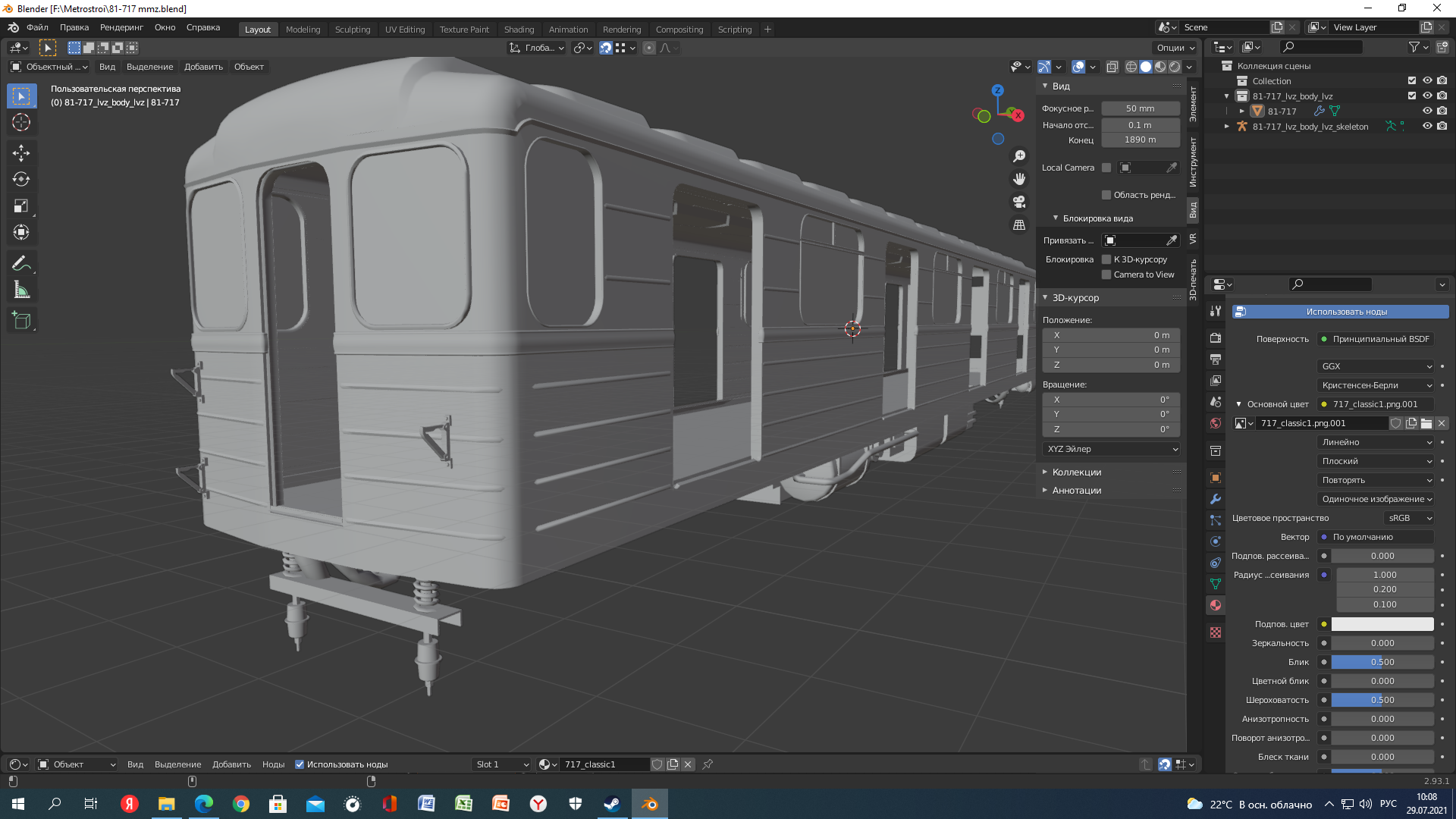This screenshot has width=1456, height=819.
Task: Open the Material properties tab
Action: 1216,605
